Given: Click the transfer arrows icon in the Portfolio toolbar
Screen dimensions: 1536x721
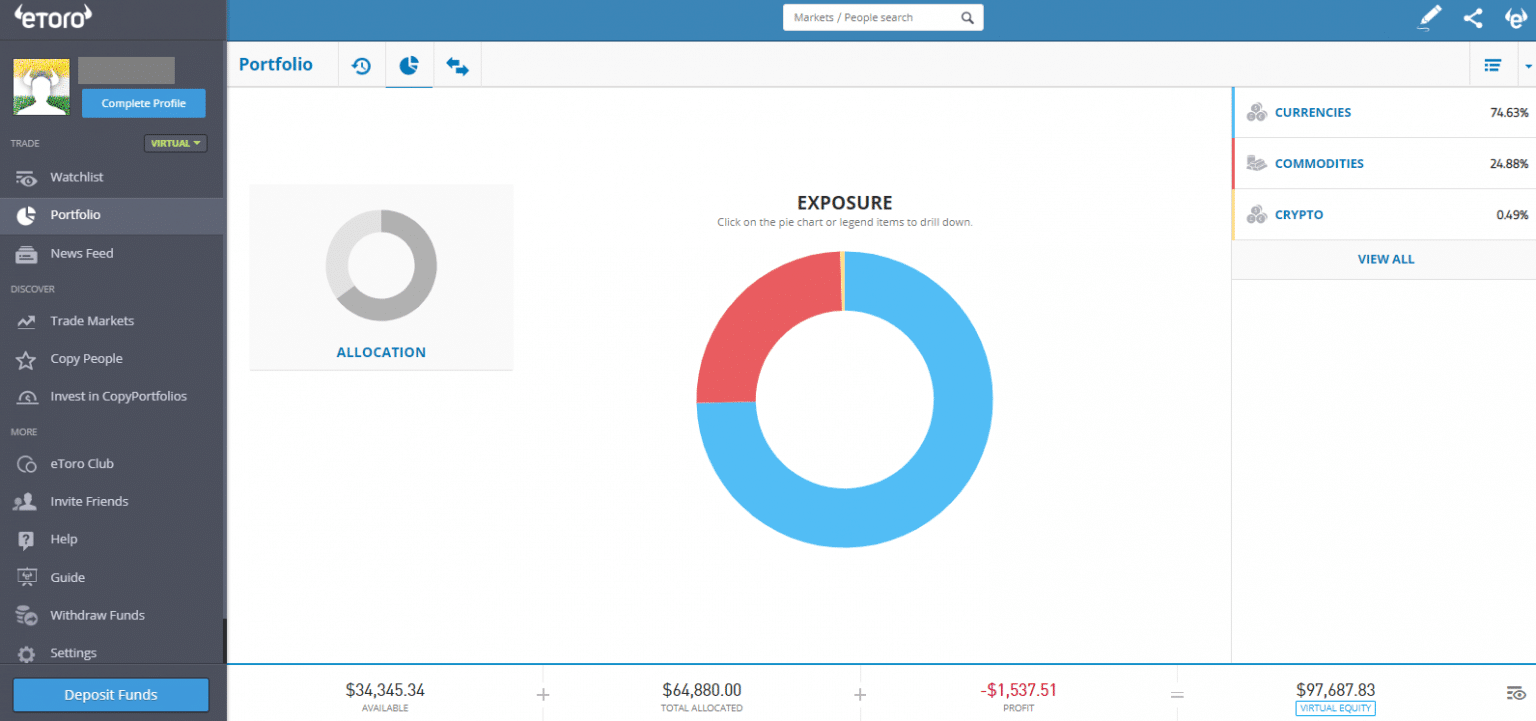Looking at the screenshot, I should pyautogui.click(x=457, y=66).
